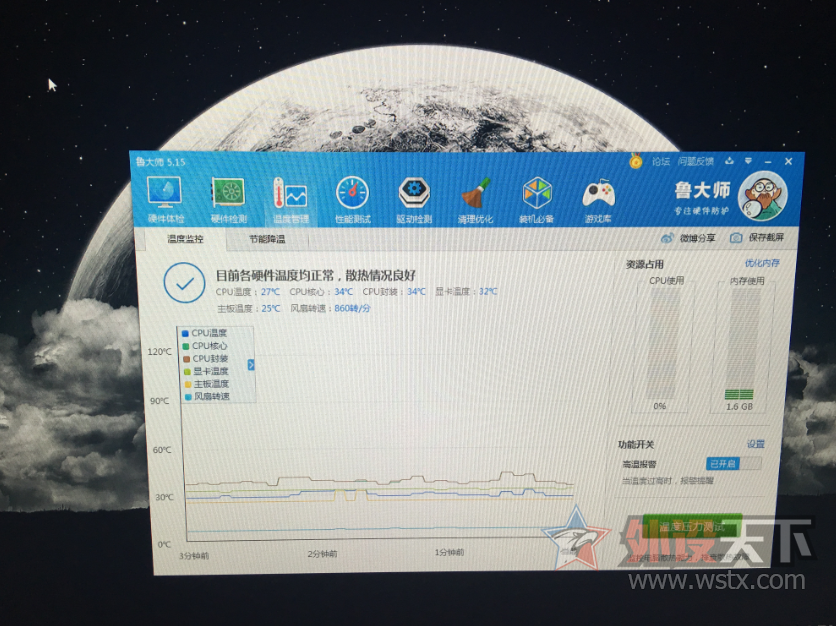Disable the 高温报警 alarm toggle
Image resolution: width=836 pixels, height=626 pixels.
point(722,464)
